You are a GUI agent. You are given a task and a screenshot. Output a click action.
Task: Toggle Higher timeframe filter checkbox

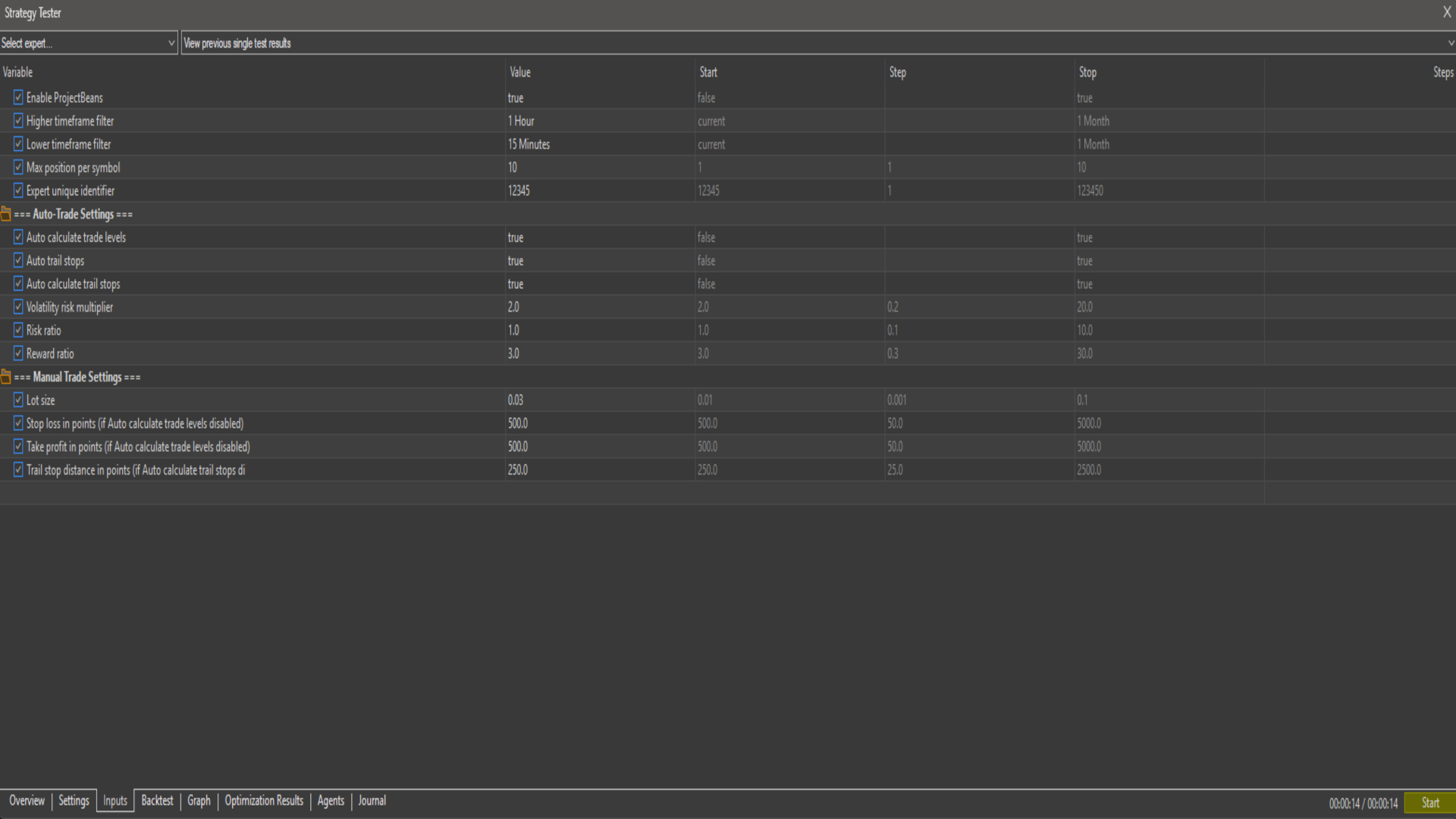click(x=18, y=121)
